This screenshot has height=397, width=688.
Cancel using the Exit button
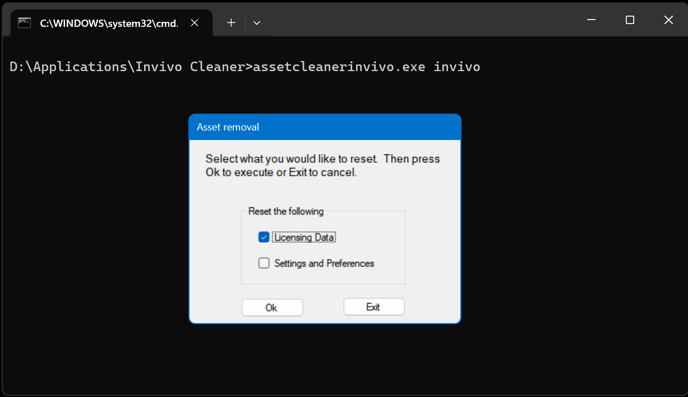coord(374,307)
